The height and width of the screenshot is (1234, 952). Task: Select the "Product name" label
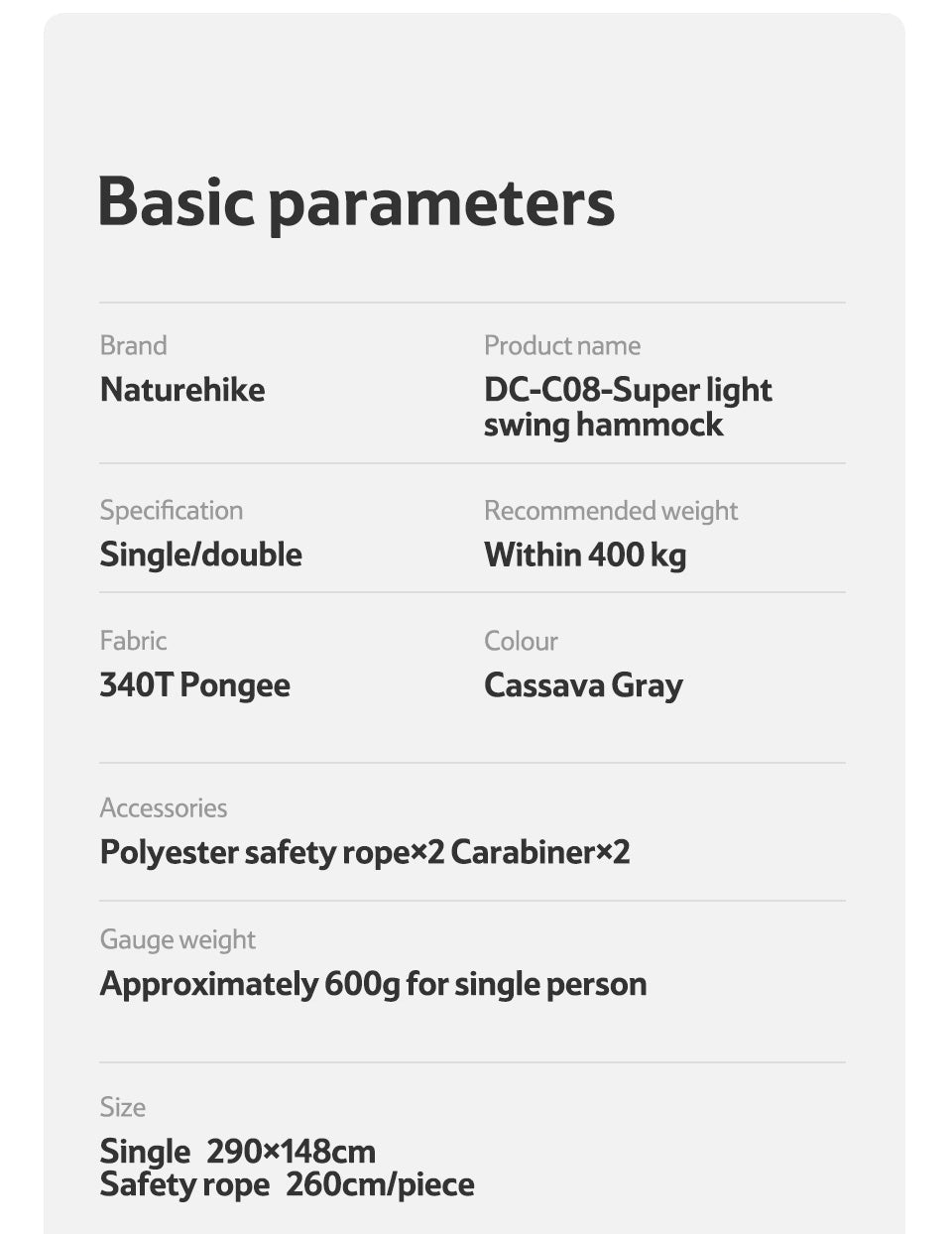[x=561, y=345]
